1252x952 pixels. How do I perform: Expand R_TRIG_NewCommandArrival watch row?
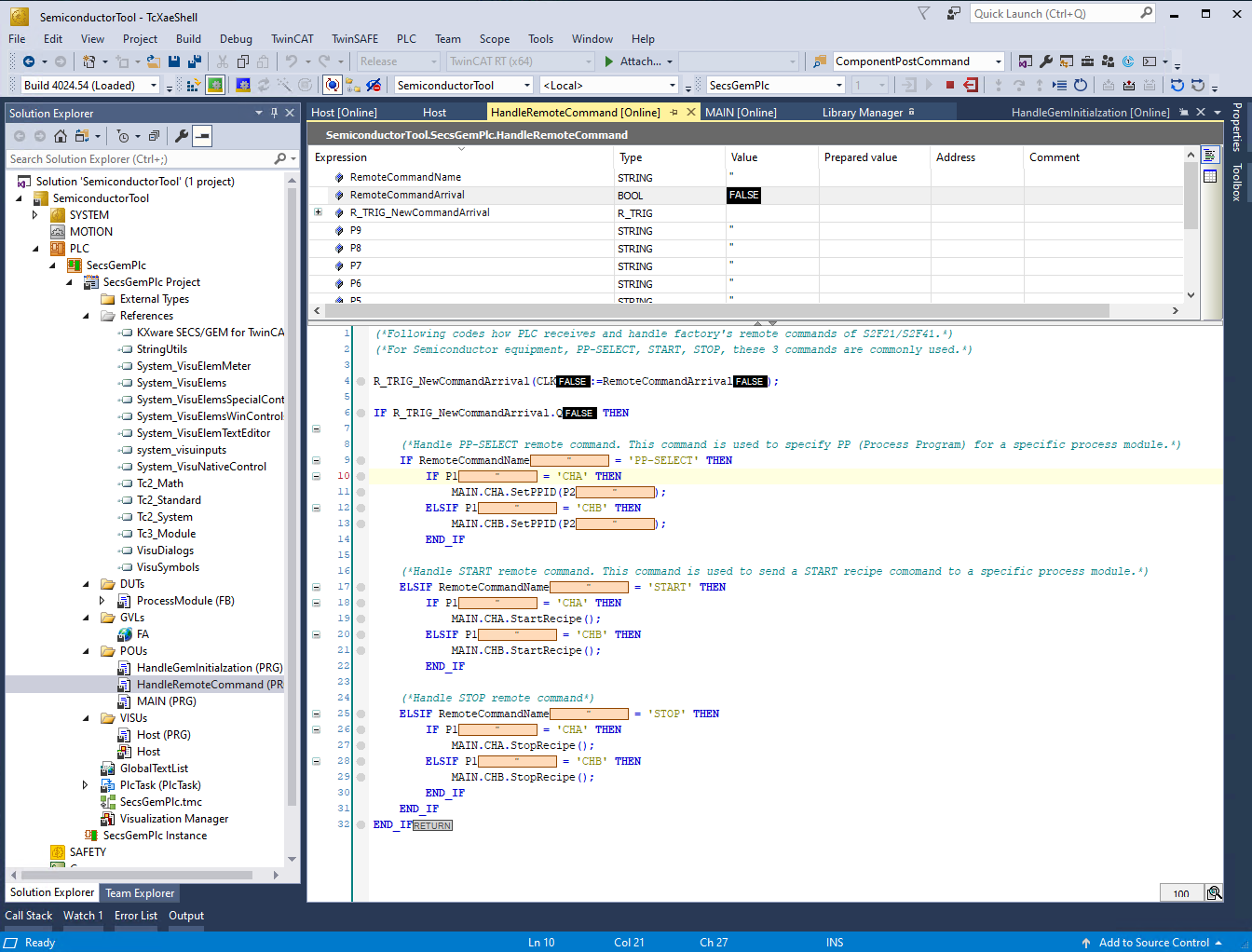318,212
